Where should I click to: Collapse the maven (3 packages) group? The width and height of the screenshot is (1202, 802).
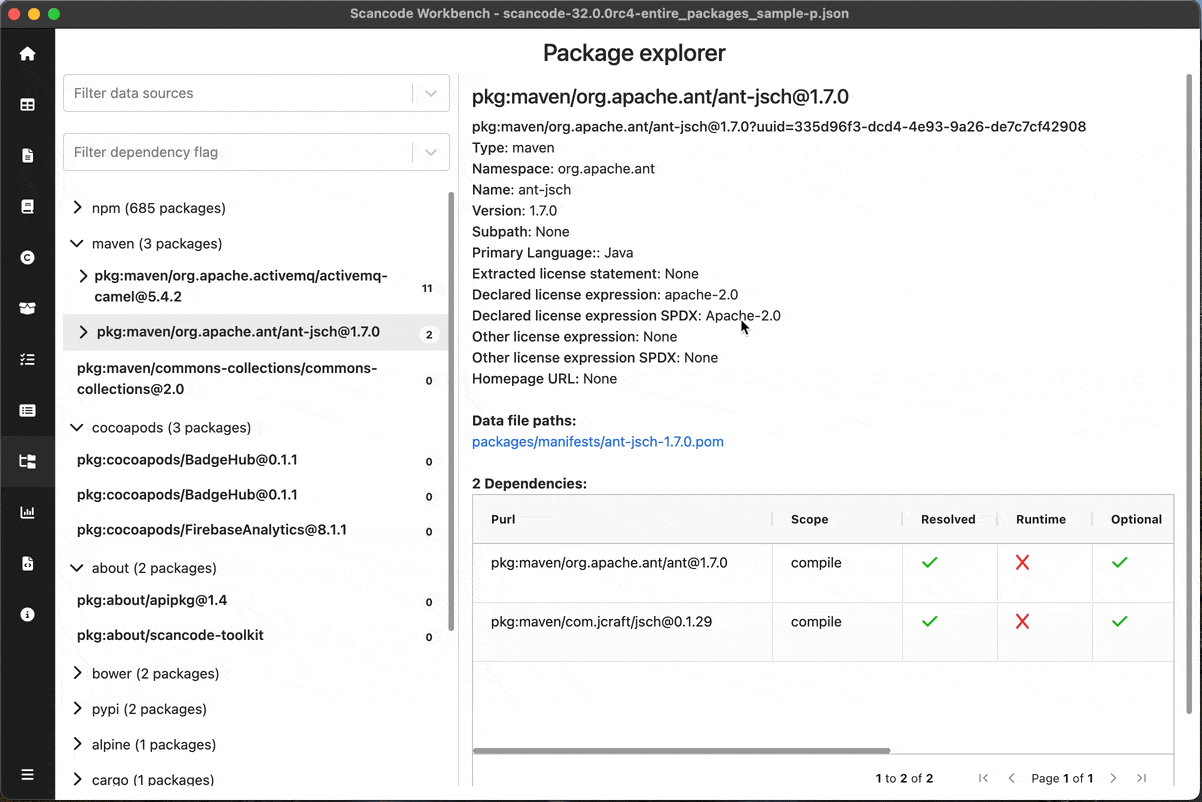tap(78, 243)
